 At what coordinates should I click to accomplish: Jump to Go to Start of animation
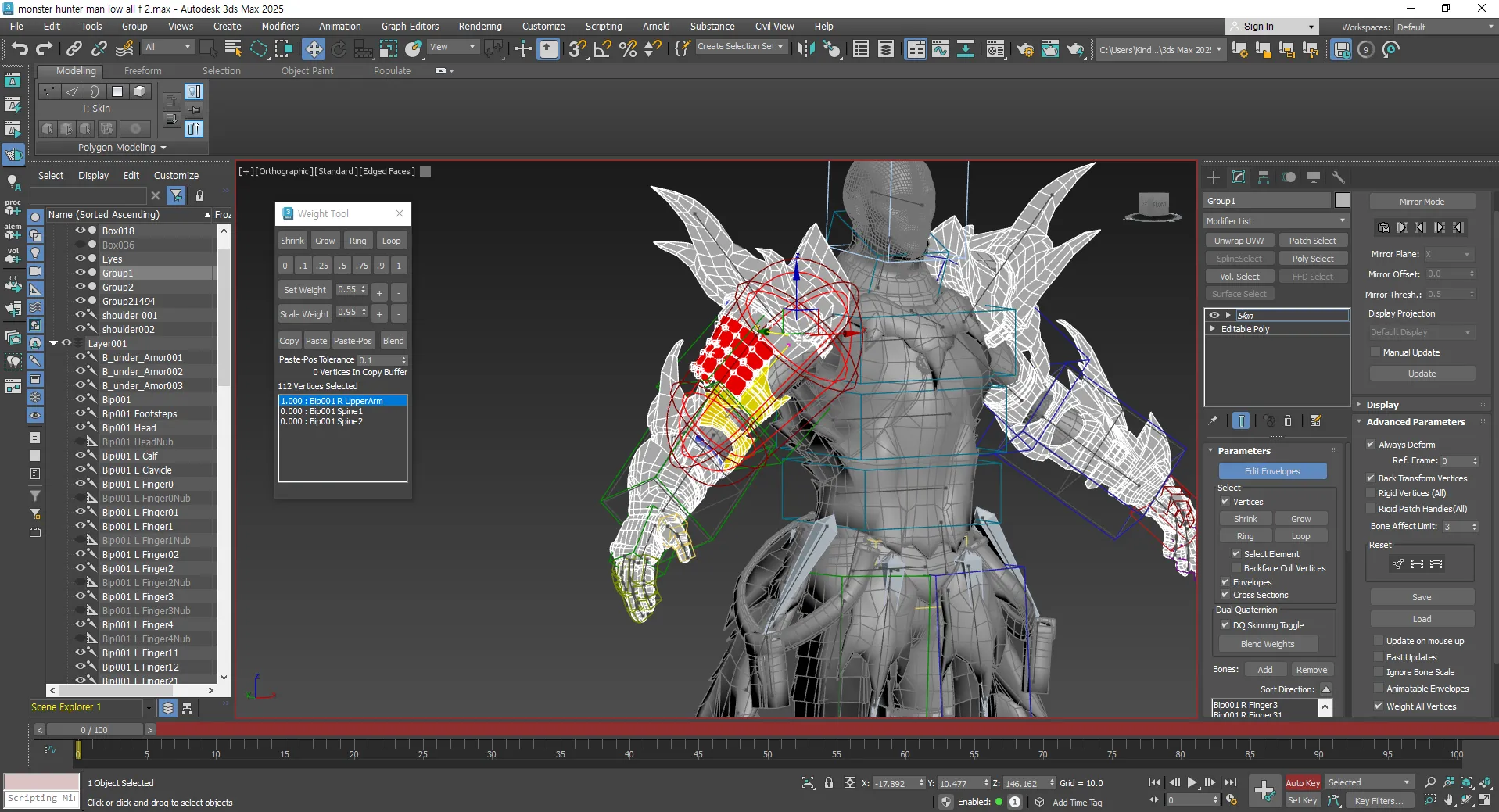click(1154, 782)
